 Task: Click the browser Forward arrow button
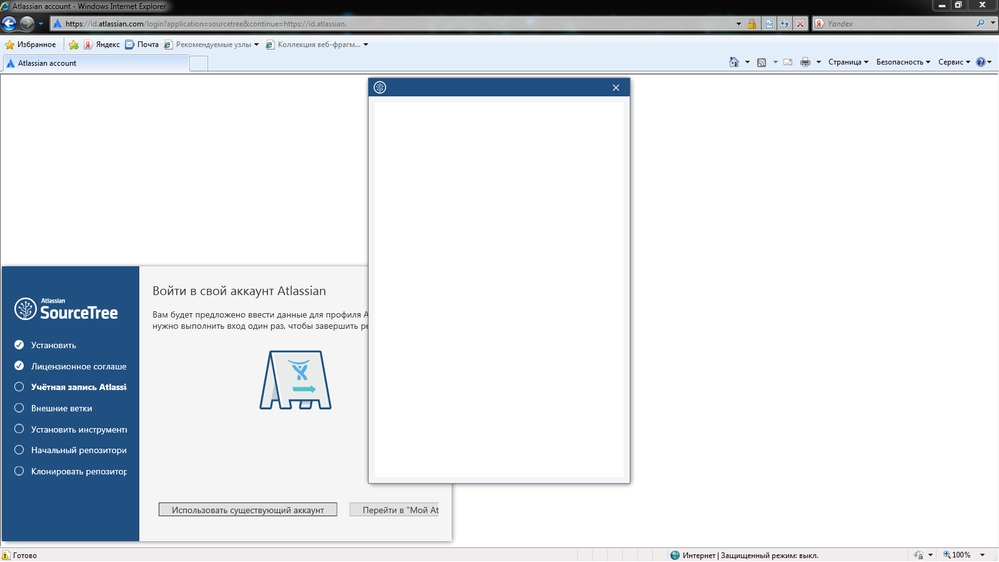(x=27, y=24)
